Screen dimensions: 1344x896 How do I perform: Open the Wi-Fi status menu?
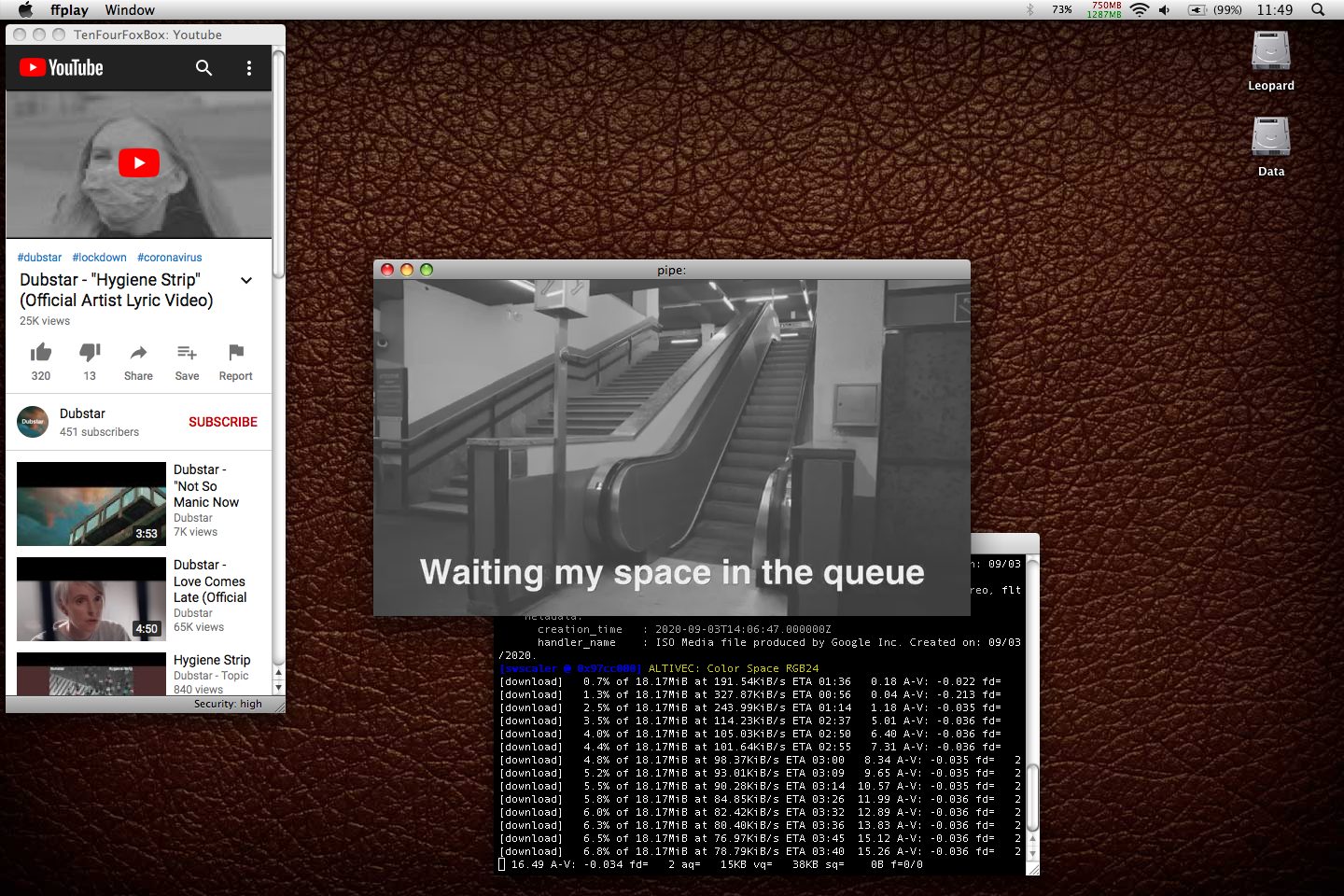1140,9
